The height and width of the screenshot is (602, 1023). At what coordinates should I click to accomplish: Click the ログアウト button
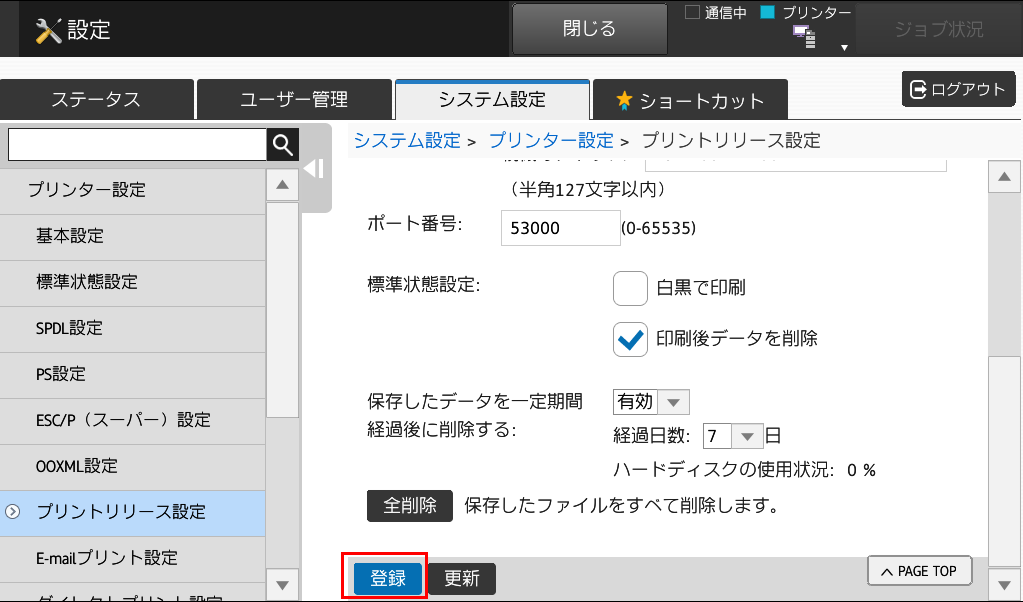[958, 89]
